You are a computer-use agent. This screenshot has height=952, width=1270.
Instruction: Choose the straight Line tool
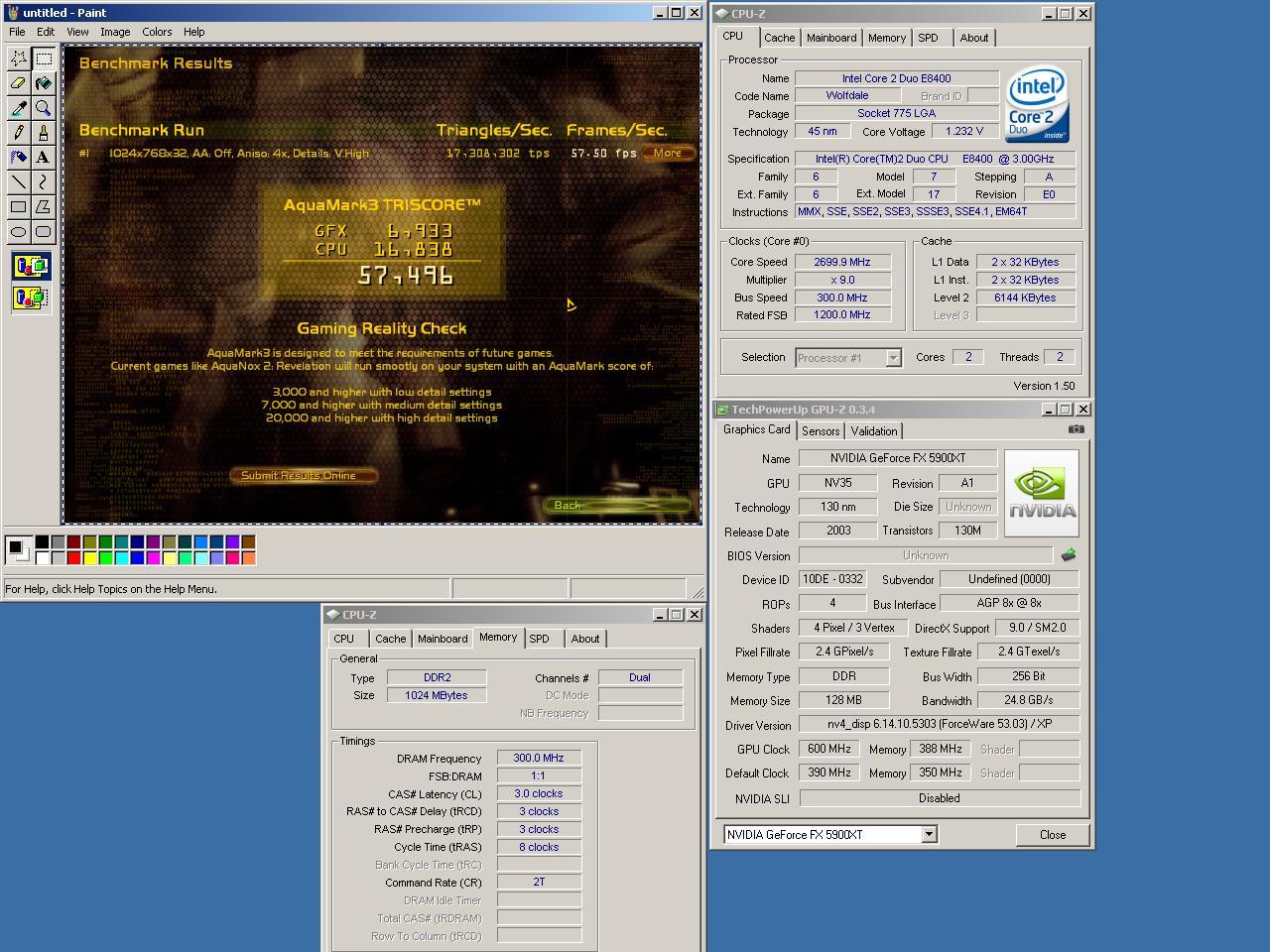(x=19, y=181)
